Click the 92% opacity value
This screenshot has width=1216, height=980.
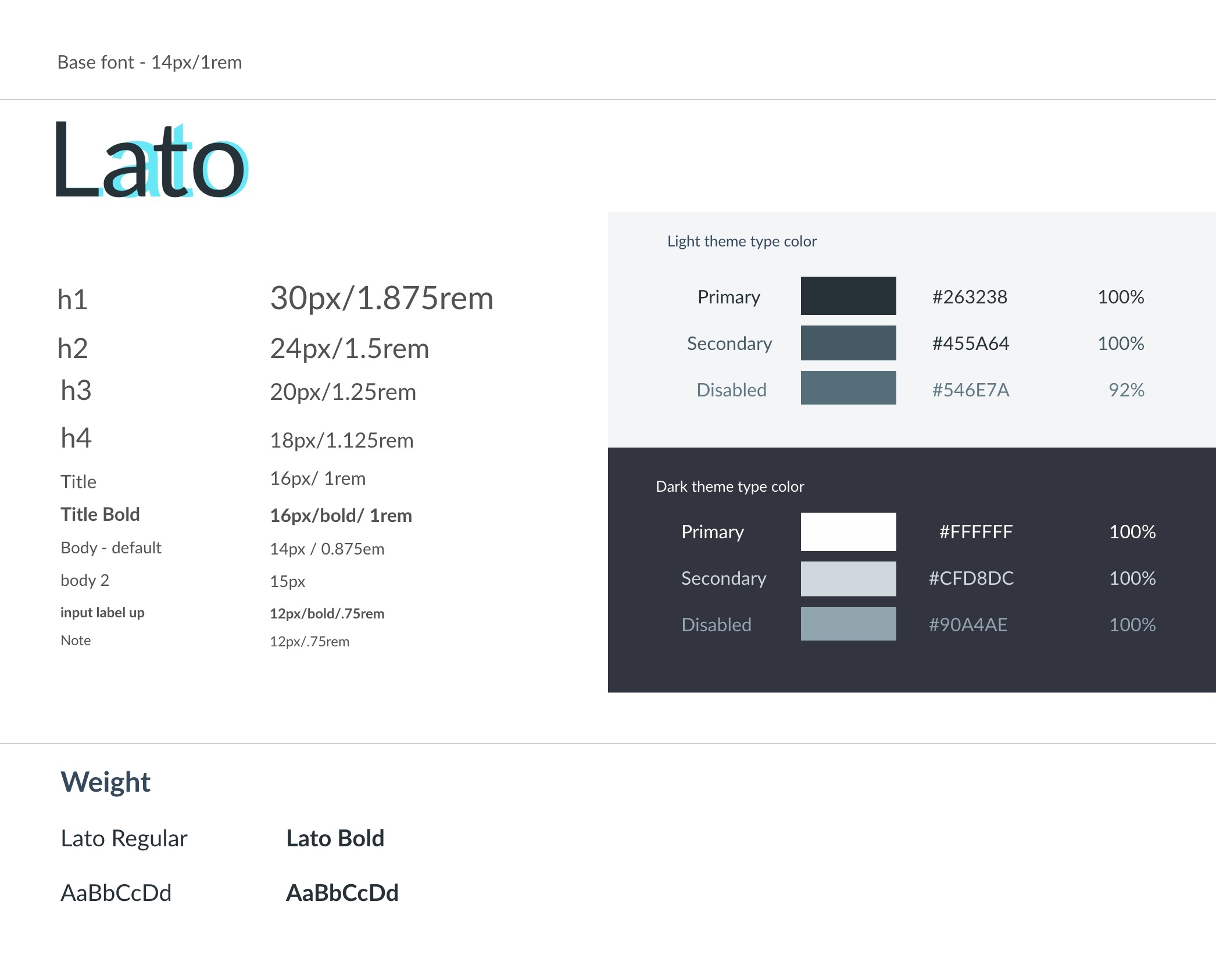[1126, 390]
